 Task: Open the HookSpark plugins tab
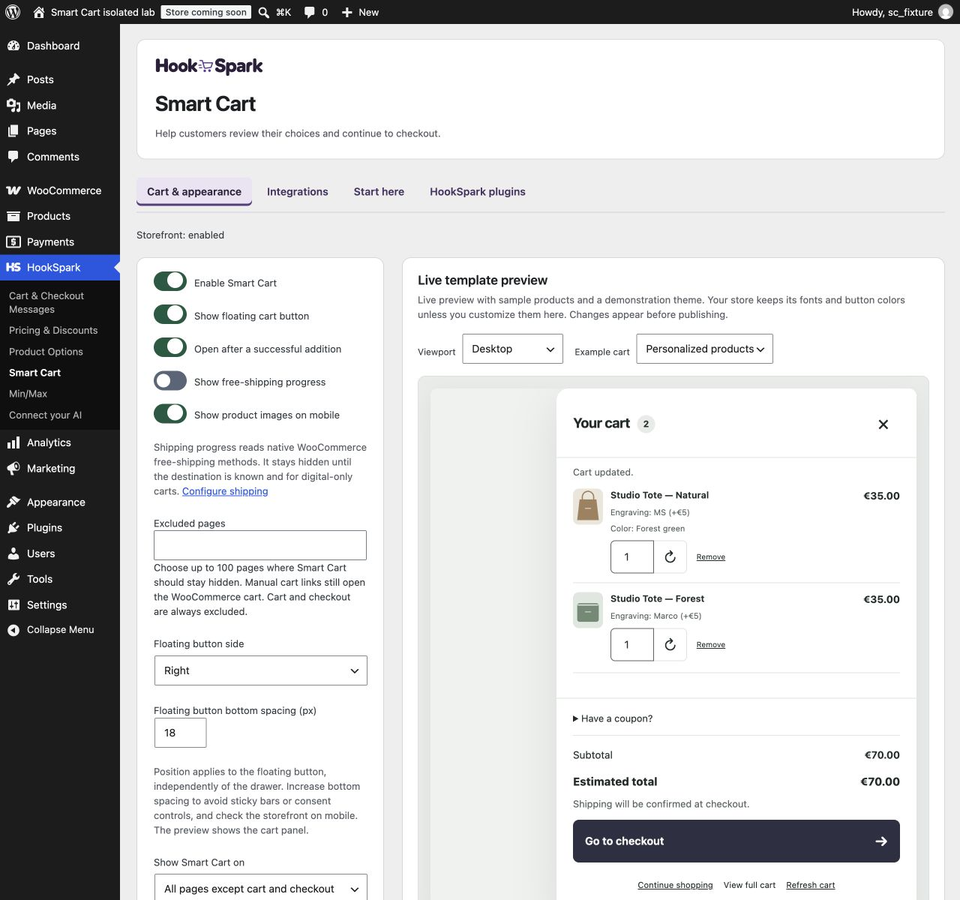tap(478, 192)
